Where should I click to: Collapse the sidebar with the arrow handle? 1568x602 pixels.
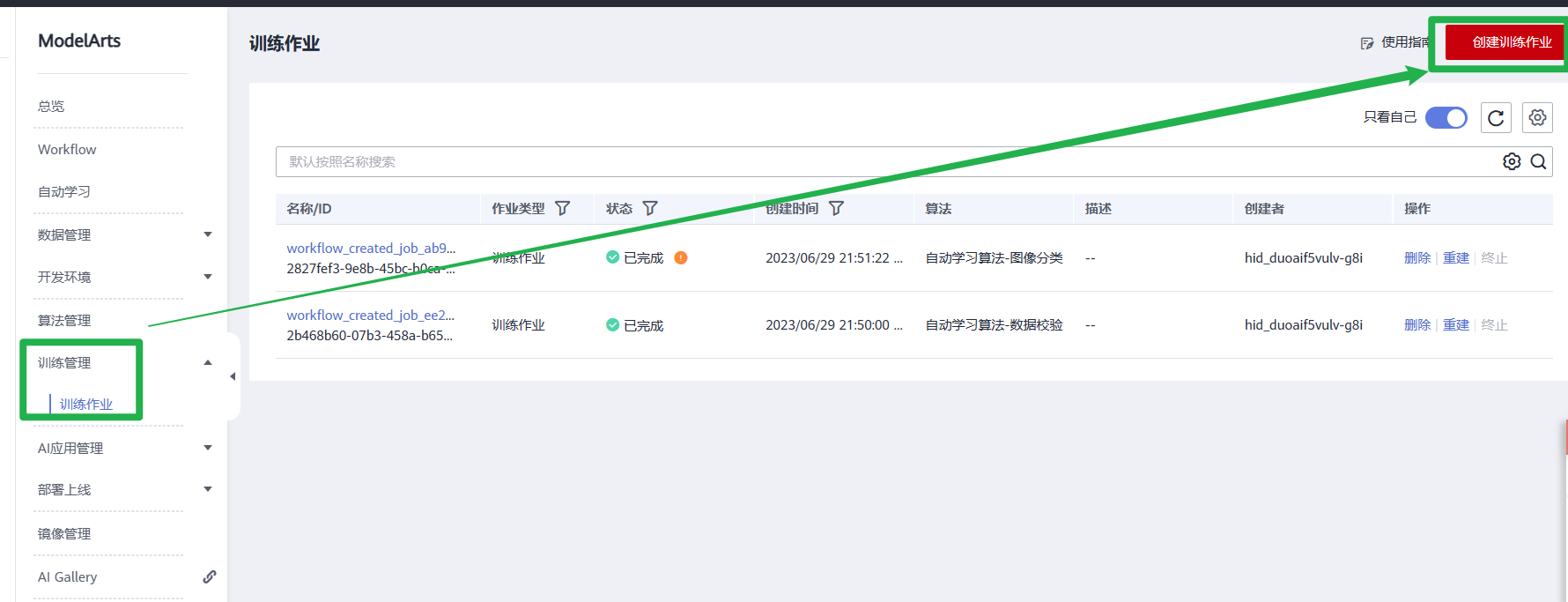click(x=233, y=376)
